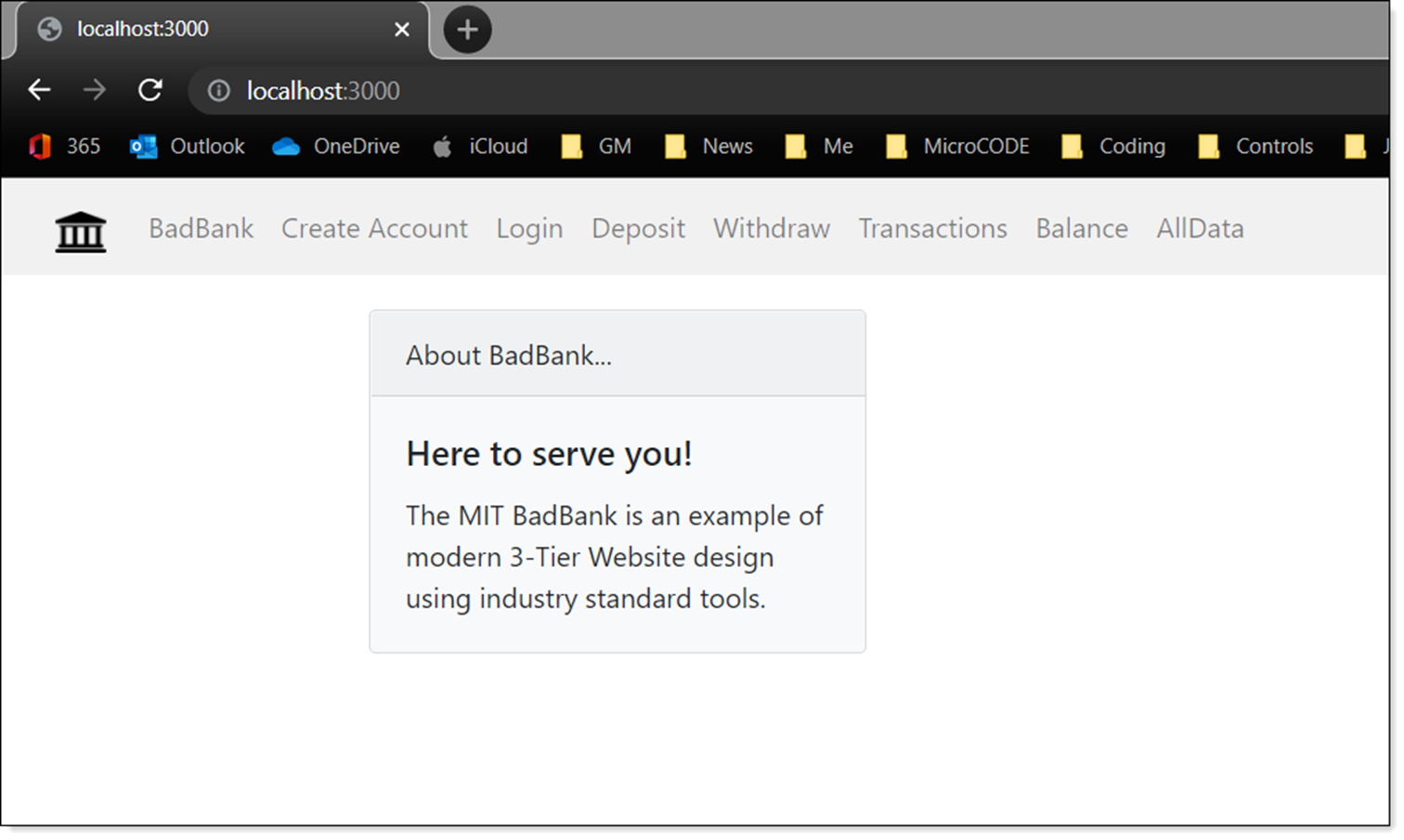Open the GM bookmarks folder
Screen dimensions: 1404x840
click(x=596, y=147)
